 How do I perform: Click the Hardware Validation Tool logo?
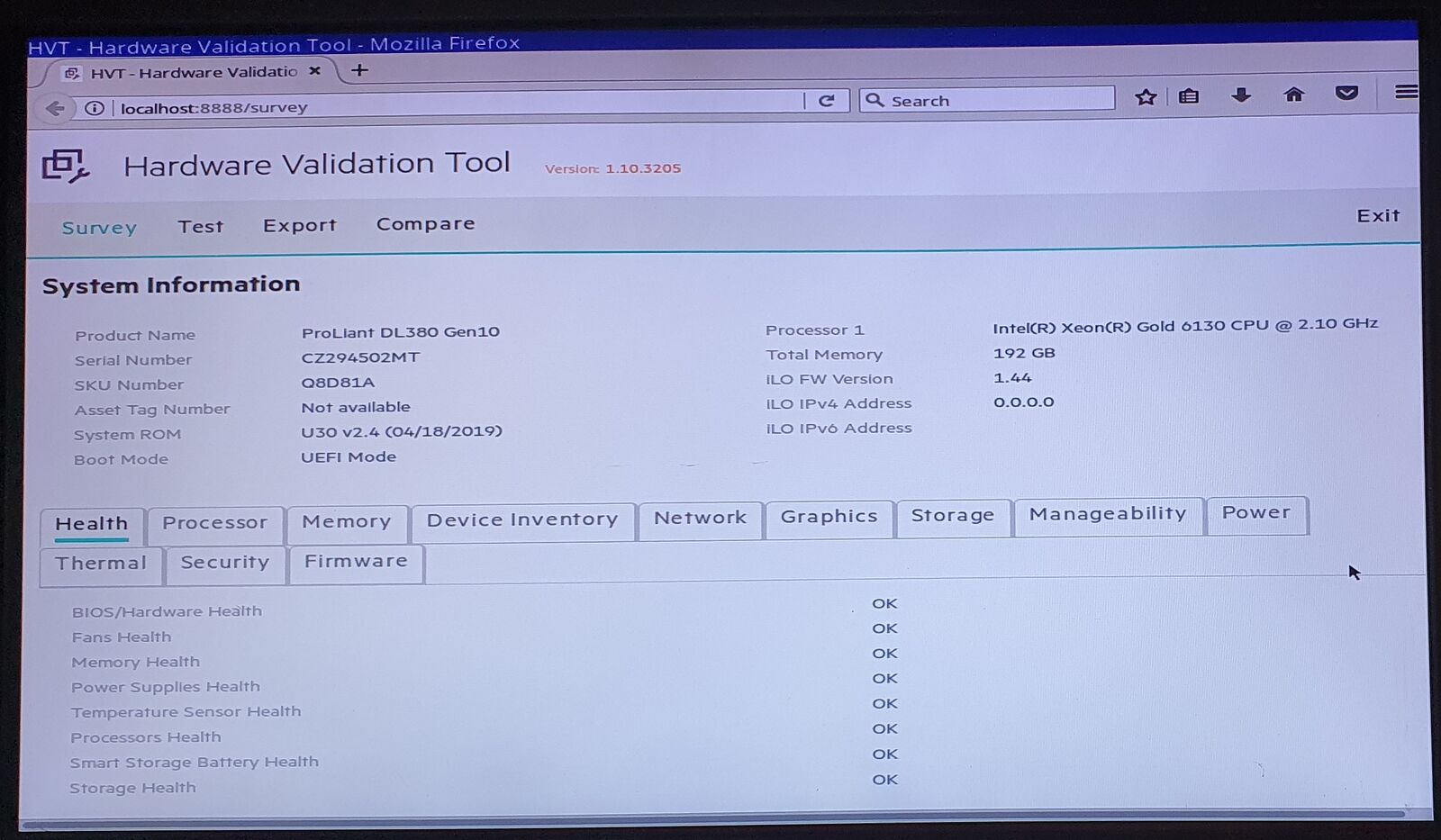65,166
